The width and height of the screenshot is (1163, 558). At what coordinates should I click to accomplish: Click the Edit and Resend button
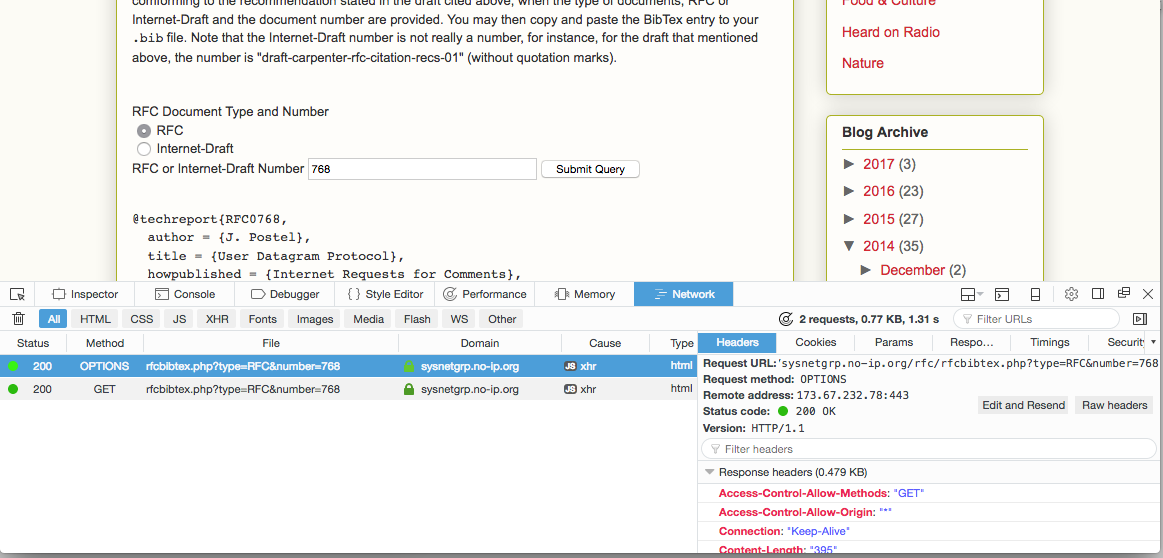pyautogui.click(x=1022, y=405)
